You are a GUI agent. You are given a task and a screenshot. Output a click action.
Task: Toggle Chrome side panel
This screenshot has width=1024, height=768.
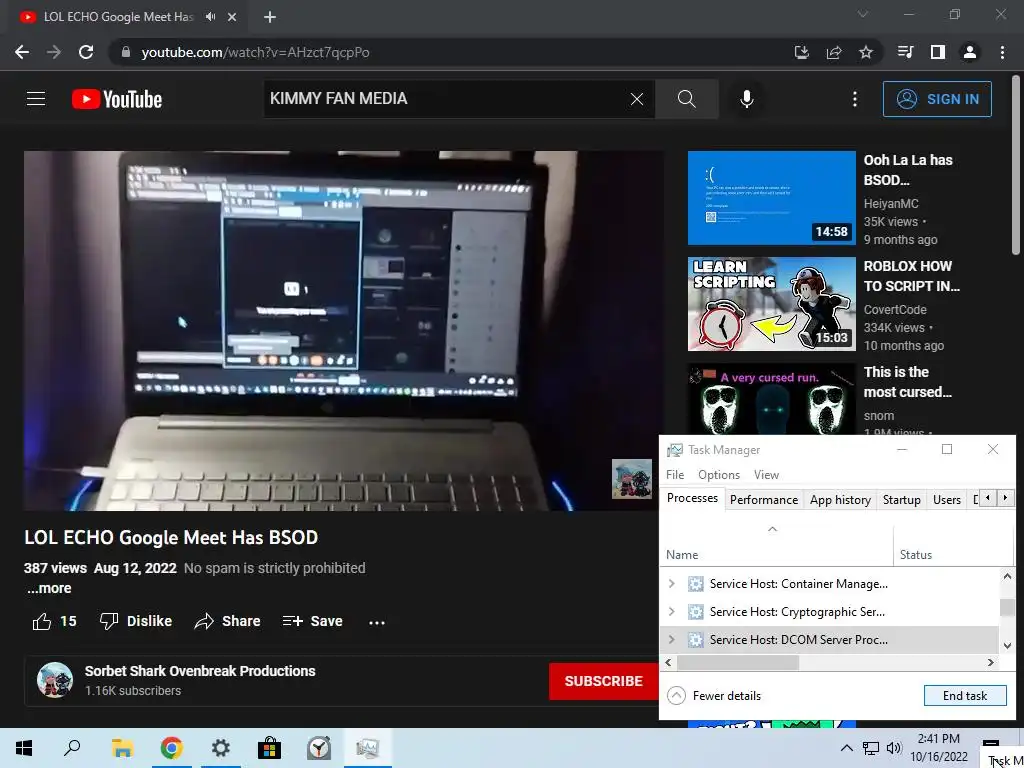tap(938, 52)
